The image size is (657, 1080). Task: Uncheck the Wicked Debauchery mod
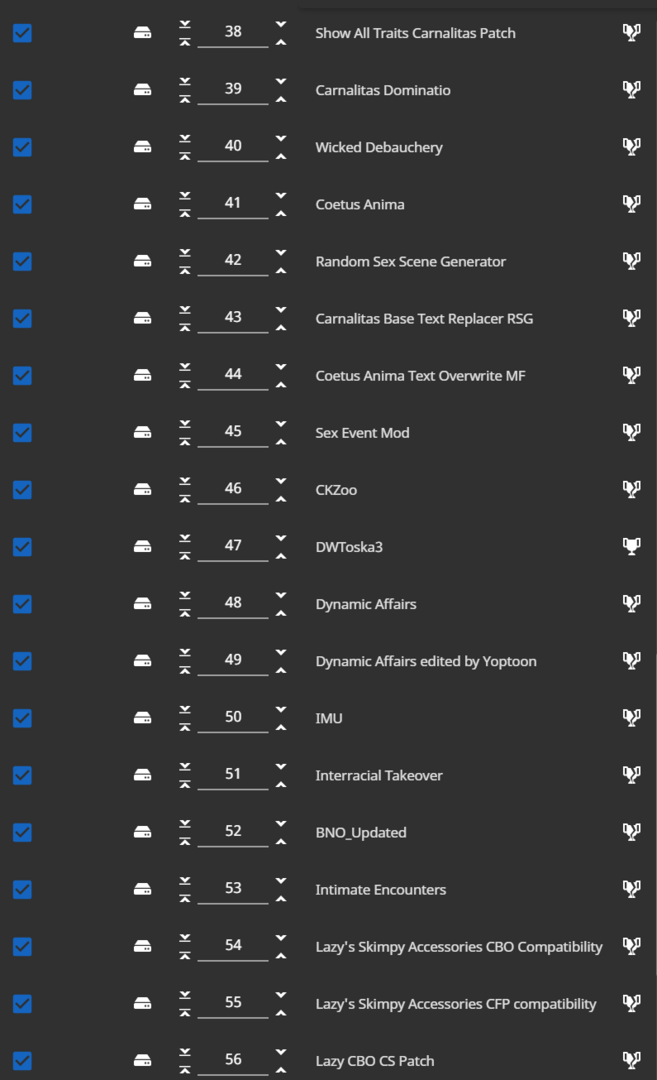(22, 147)
